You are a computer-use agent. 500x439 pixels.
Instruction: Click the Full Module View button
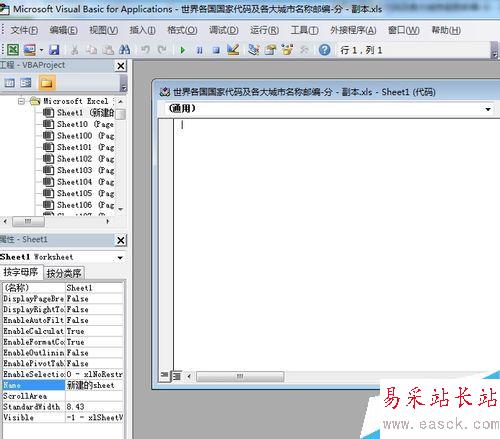177,376
